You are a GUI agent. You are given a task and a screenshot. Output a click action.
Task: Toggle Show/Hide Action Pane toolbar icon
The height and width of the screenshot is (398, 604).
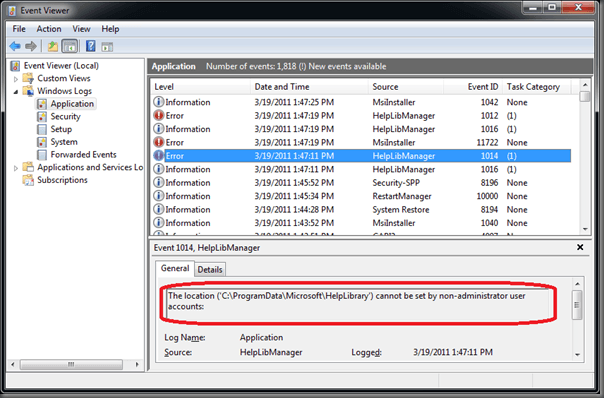pos(107,47)
